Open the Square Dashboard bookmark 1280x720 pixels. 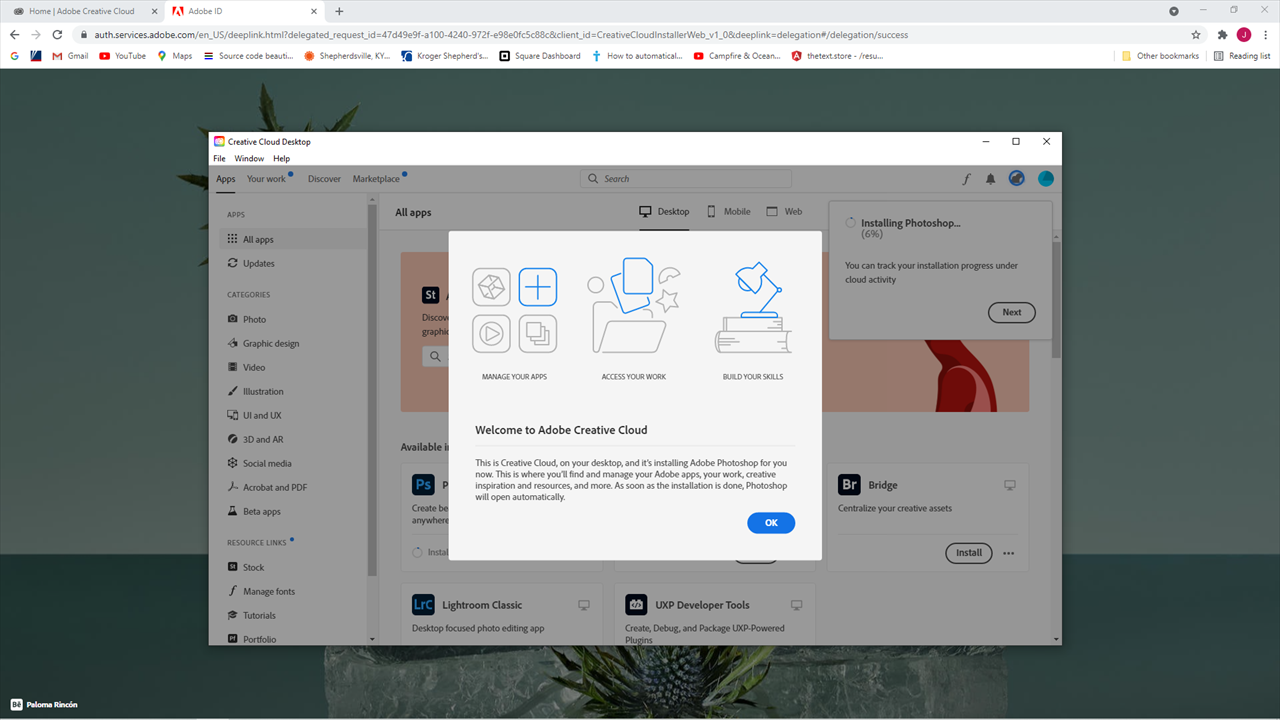(540, 56)
